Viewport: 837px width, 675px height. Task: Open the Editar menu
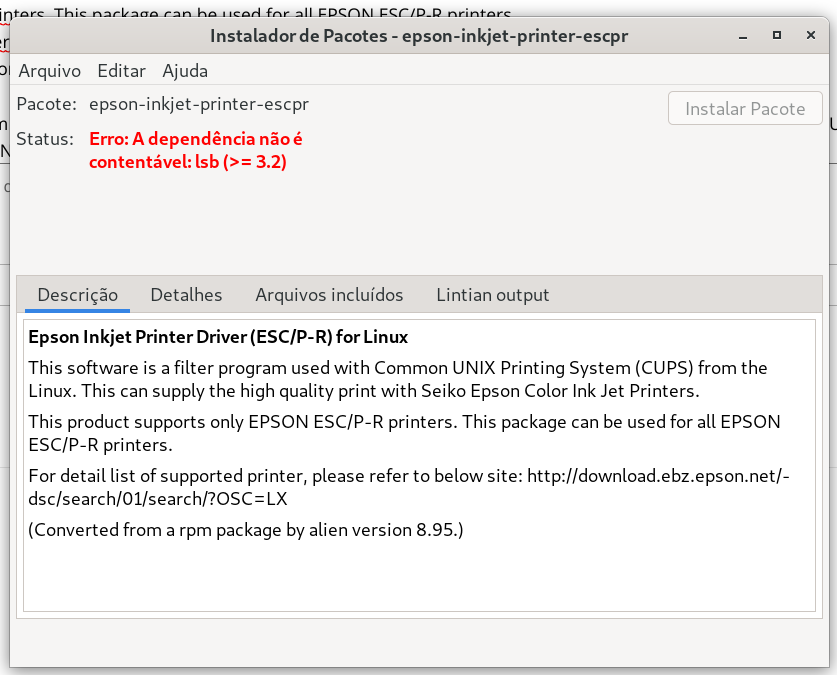(x=121, y=70)
